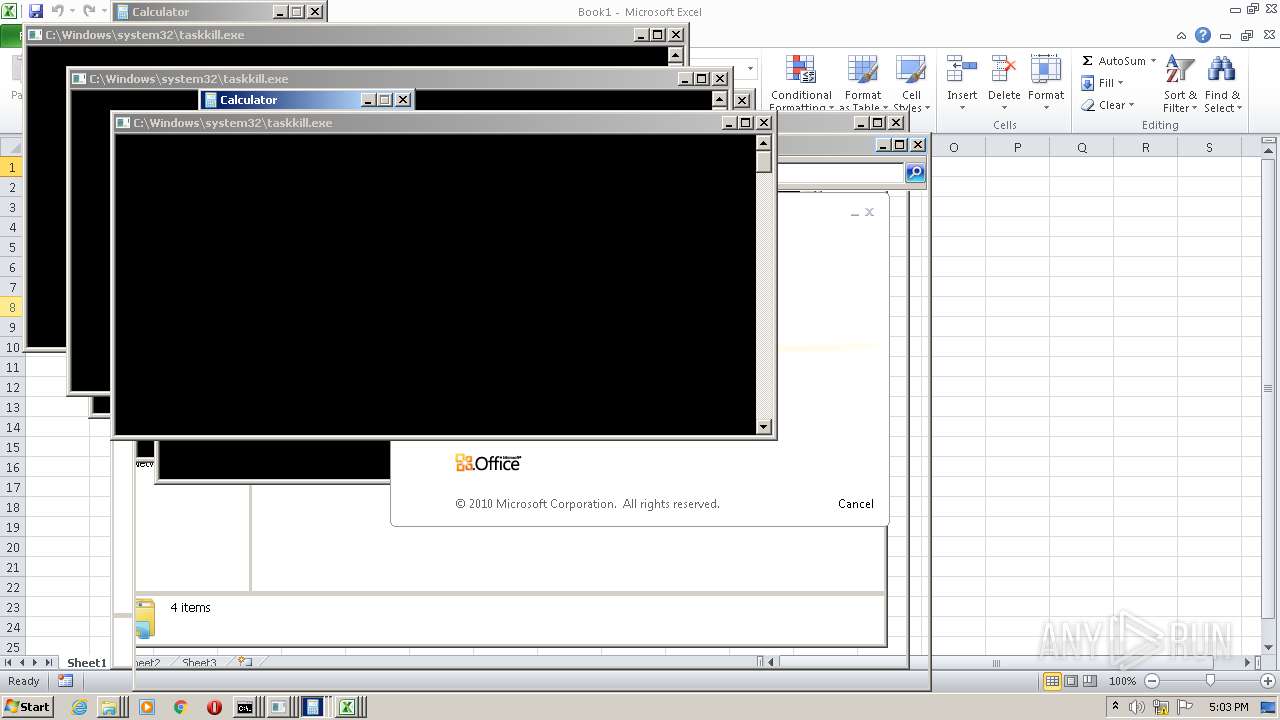Image resolution: width=1280 pixels, height=720 pixels.
Task: Click the Format cells icon
Action: coord(1046,70)
